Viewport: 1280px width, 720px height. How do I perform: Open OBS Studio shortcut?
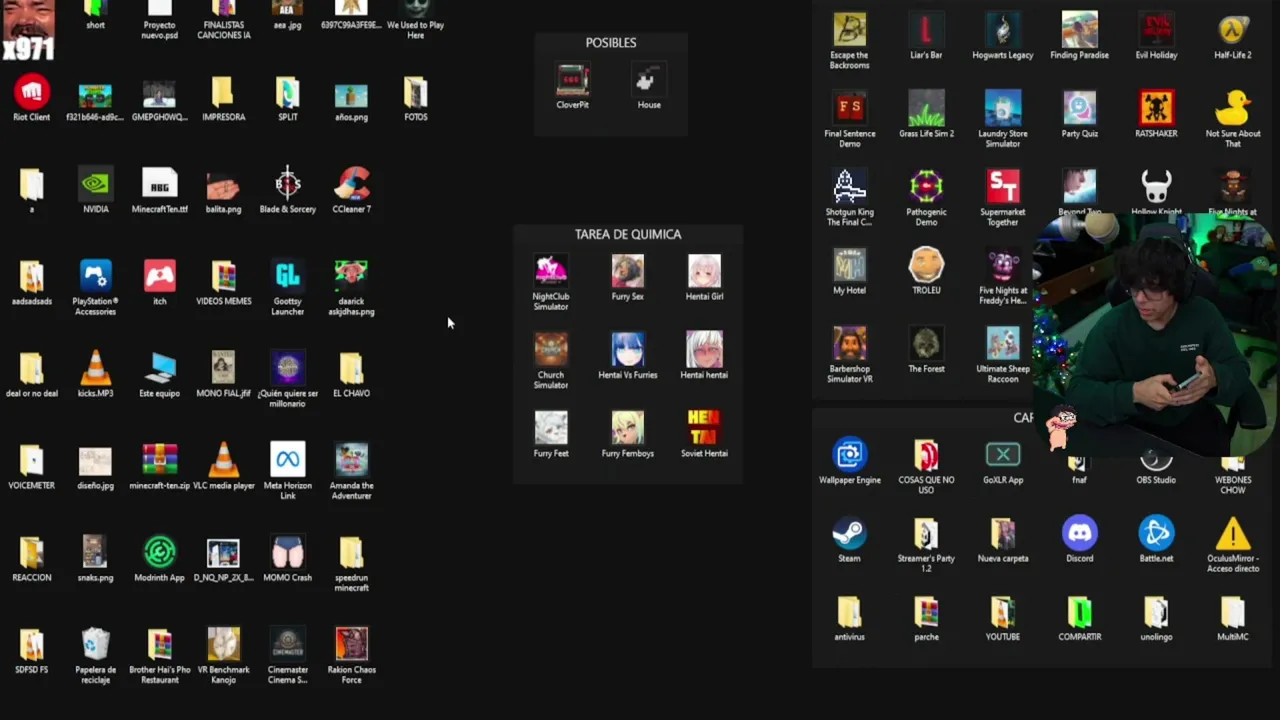click(1156, 462)
